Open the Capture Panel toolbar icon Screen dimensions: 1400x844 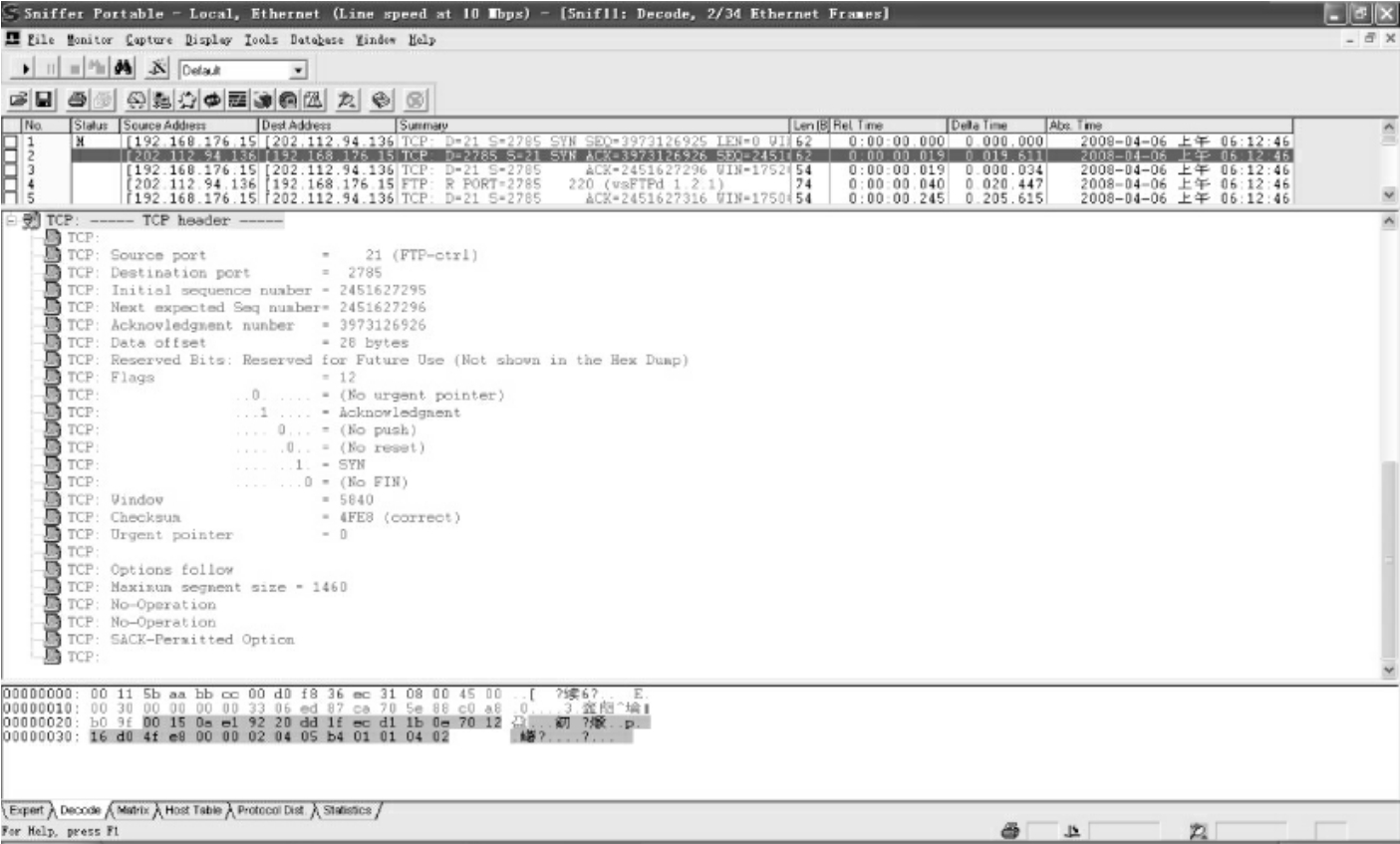click(348, 100)
